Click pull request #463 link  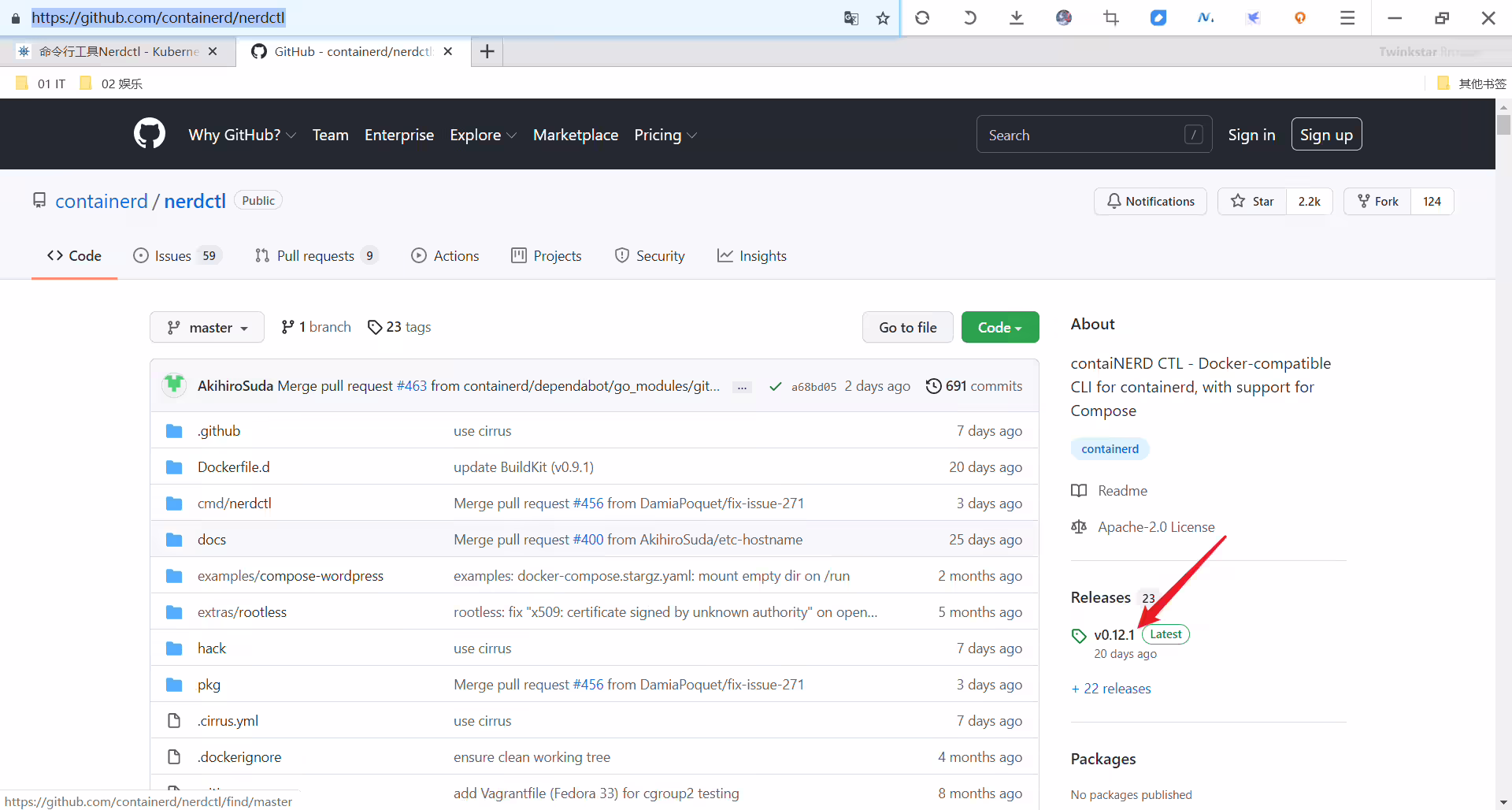coord(412,386)
